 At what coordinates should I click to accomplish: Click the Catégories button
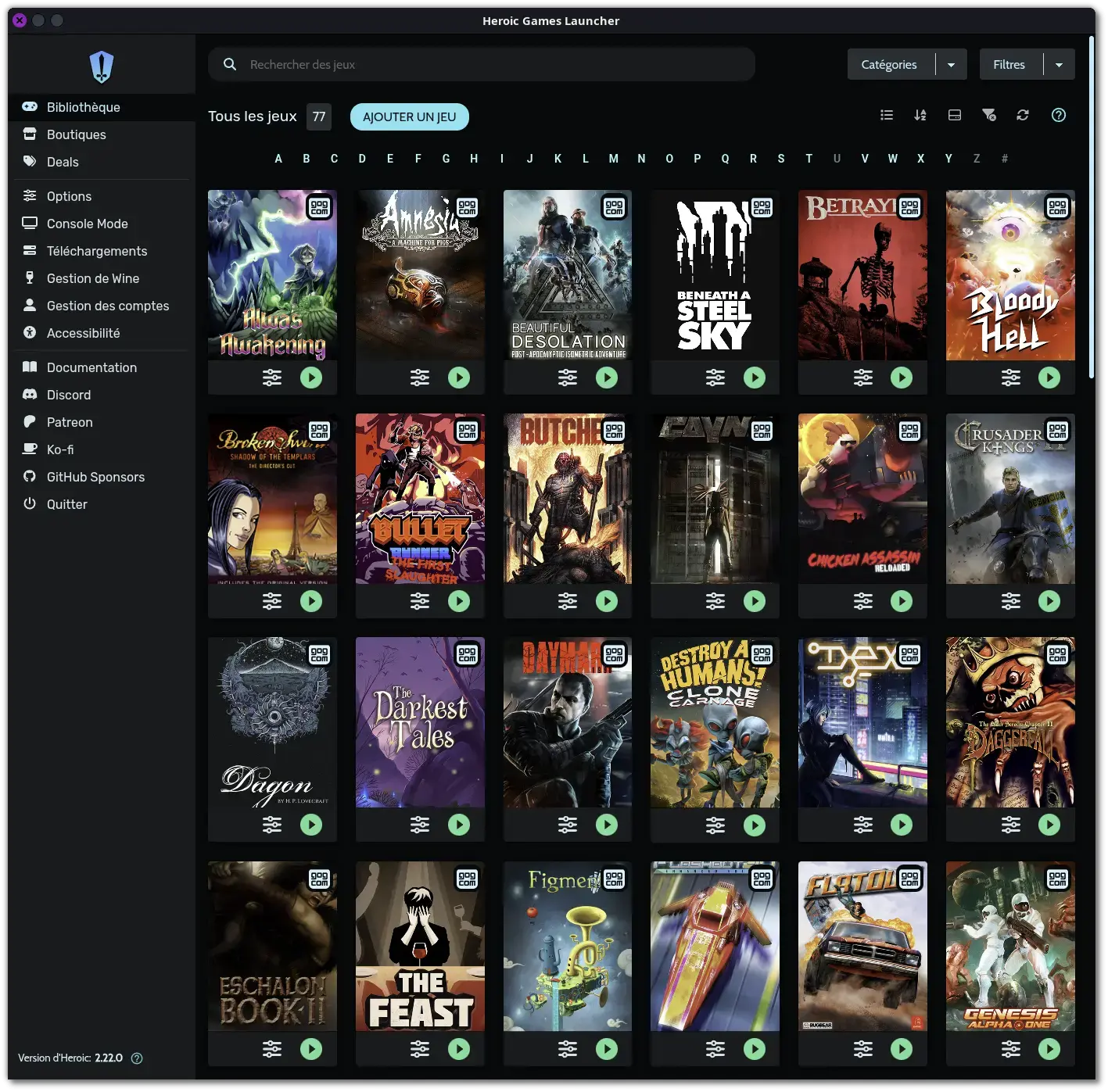click(889, 64)
